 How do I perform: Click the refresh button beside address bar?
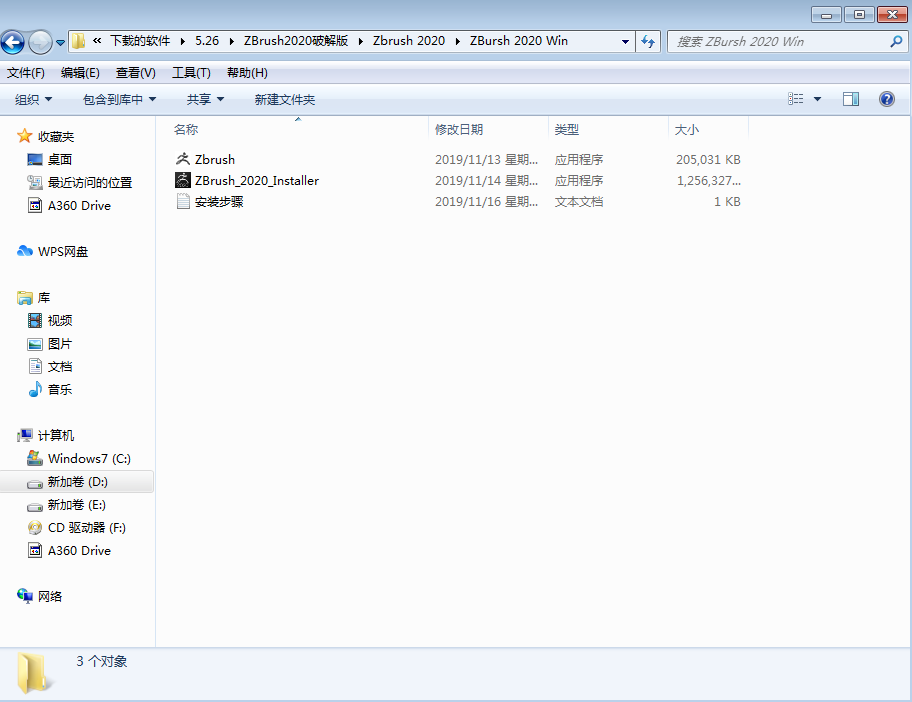(648, 41)
